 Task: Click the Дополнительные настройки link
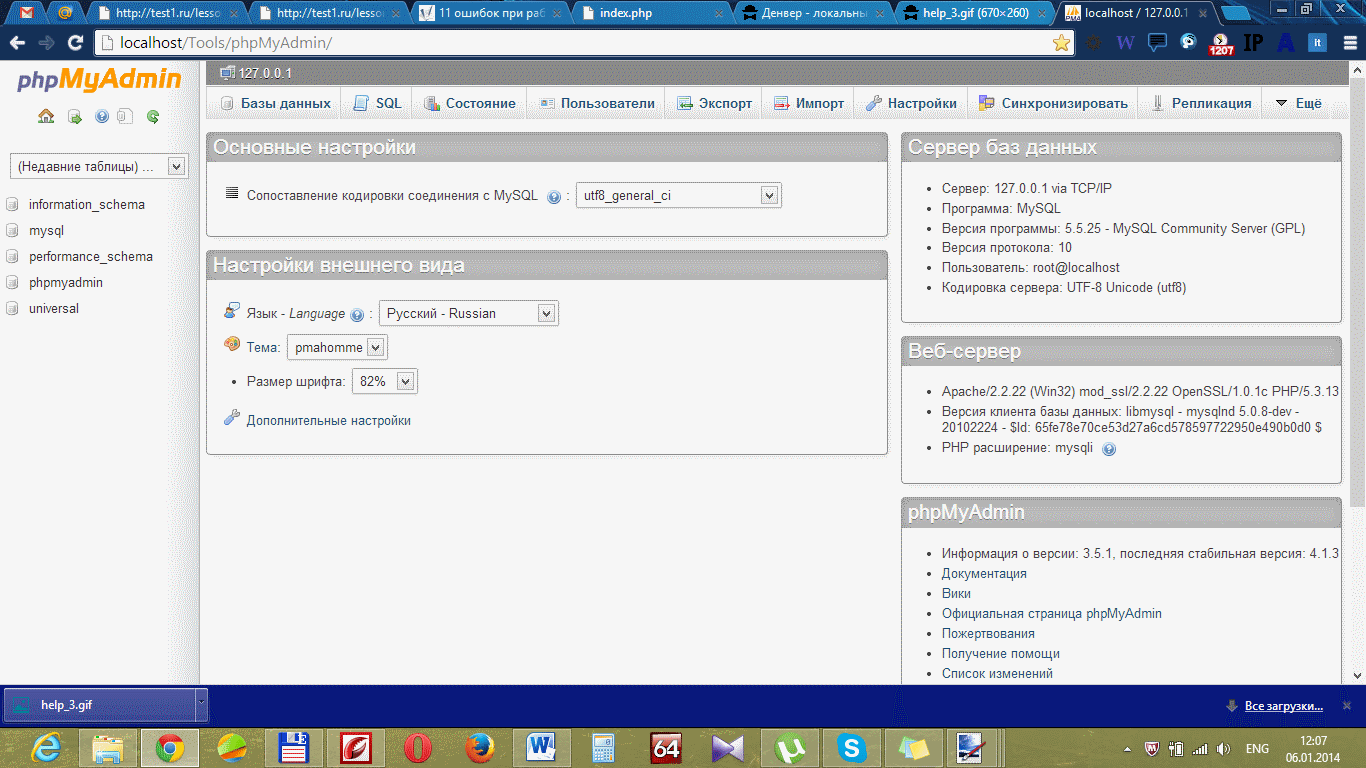point(328,421)
